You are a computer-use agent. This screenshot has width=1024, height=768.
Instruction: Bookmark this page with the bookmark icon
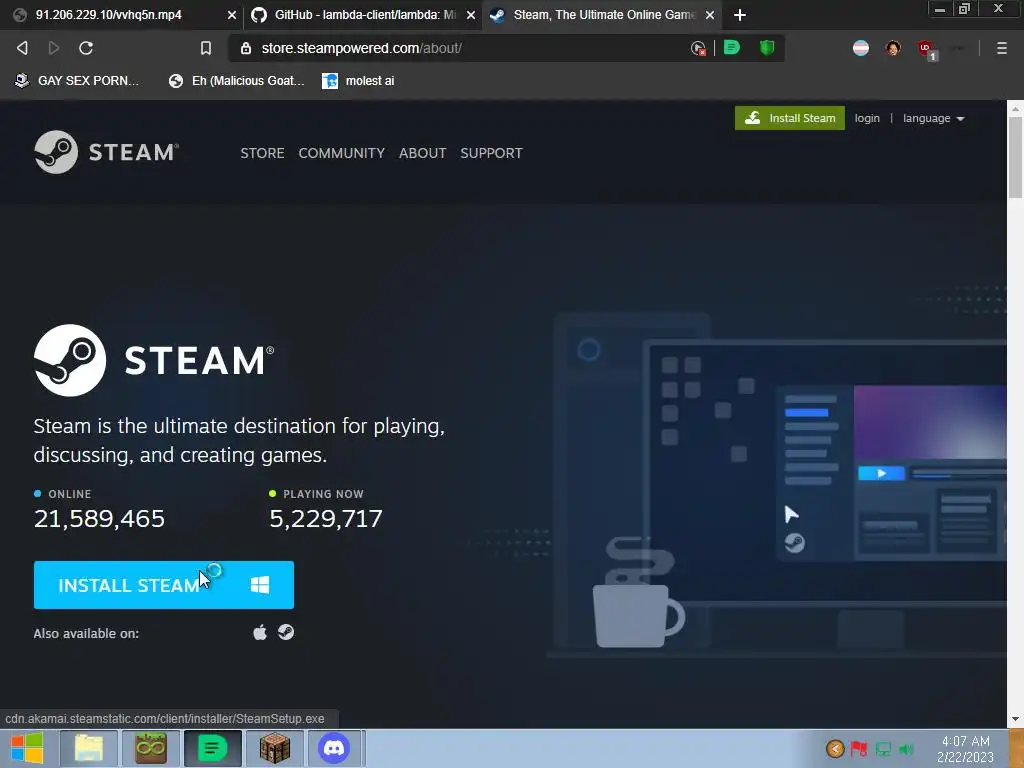tap(206, 48)
